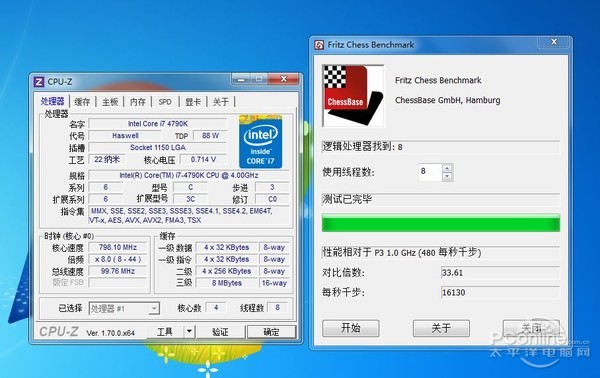Click the Haswell code name field
The image size is (600, 378).
(125, 135)
